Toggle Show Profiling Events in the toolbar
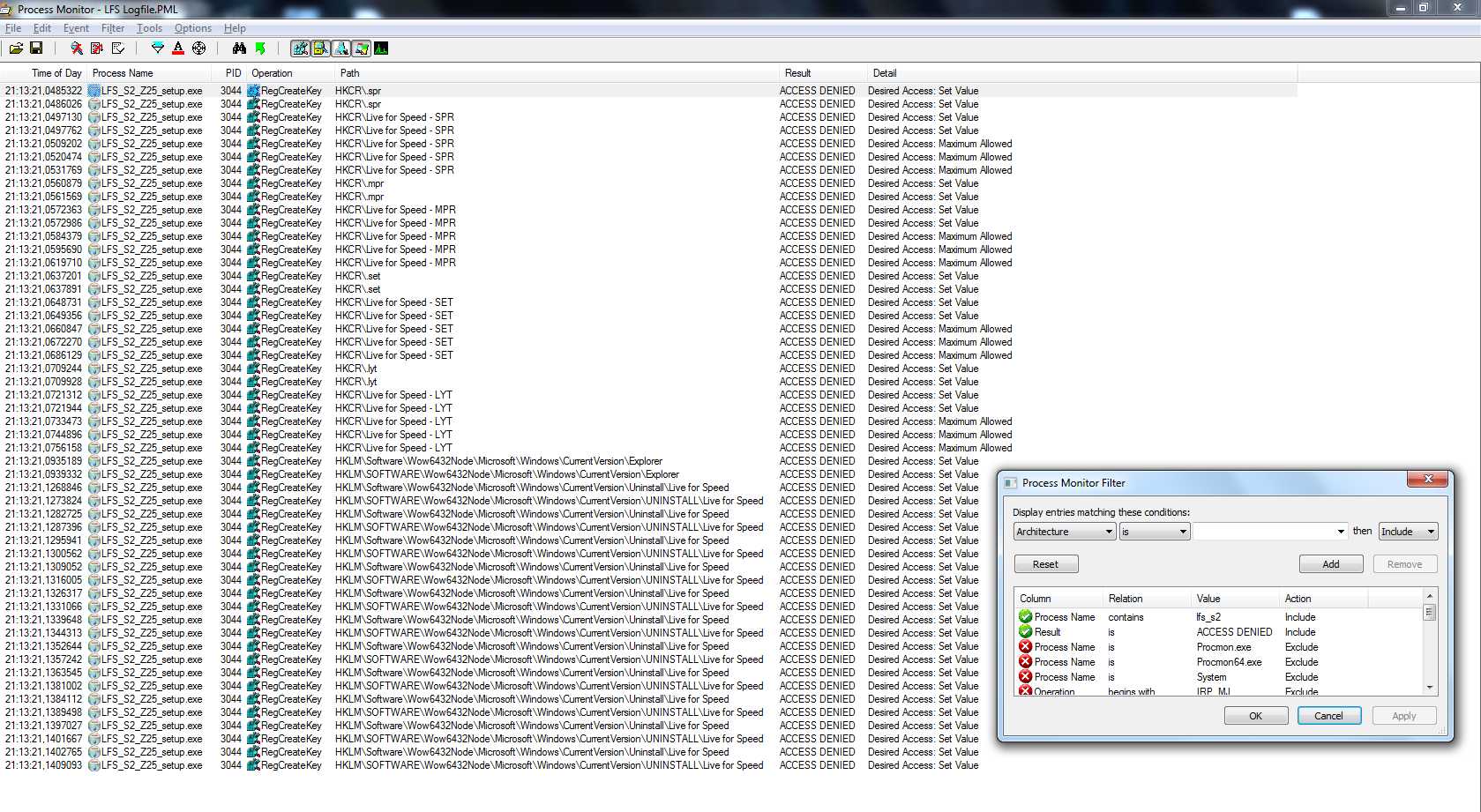This screenshot has height=812, width=1481. pyautogui.click(x=381, y=48)
